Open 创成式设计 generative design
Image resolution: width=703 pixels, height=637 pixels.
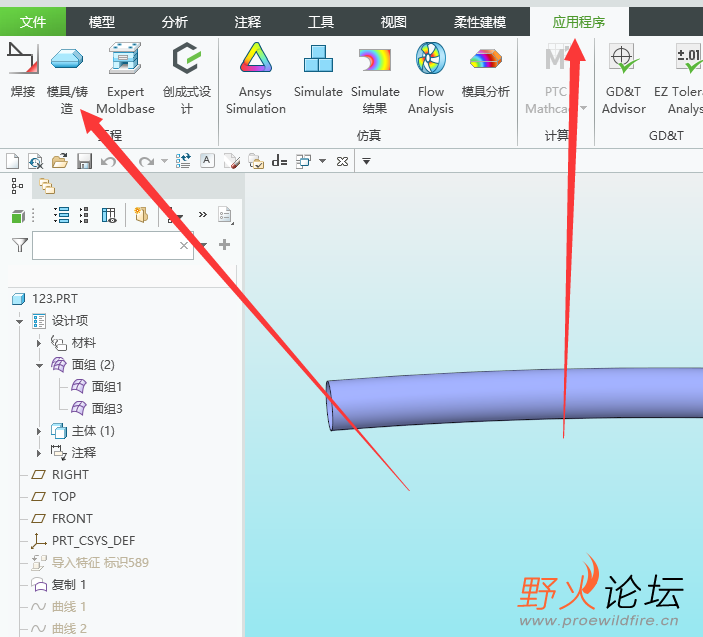[x=187, y=77]
